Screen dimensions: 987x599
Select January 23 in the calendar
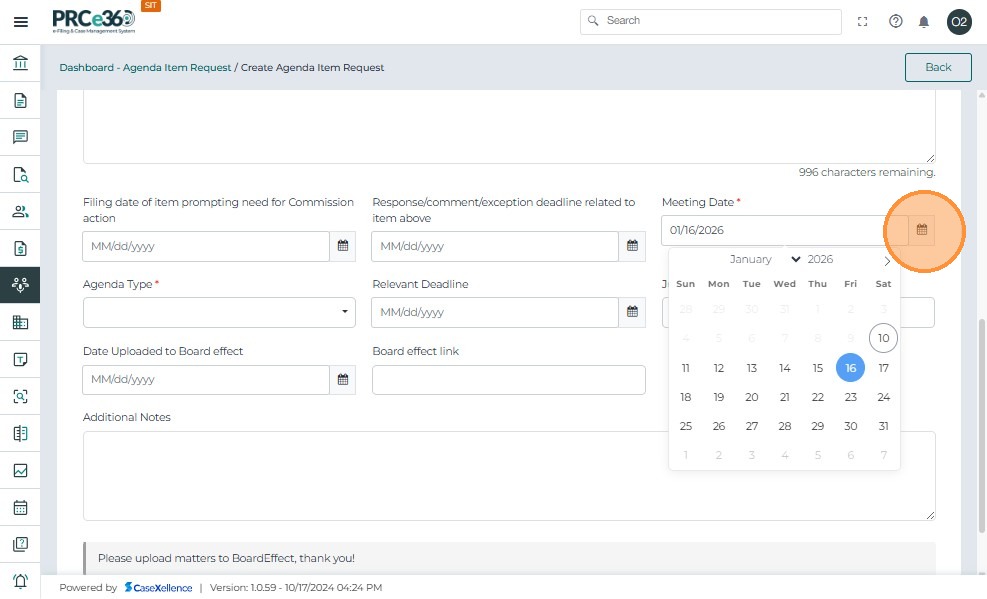click(850, 397)
